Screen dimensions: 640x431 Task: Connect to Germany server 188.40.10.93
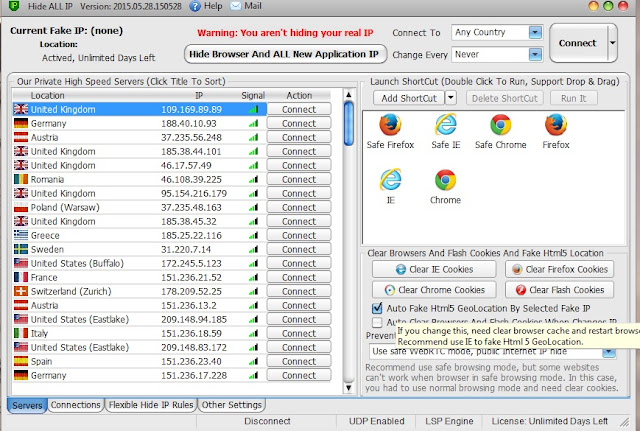(x=299, y=123)
